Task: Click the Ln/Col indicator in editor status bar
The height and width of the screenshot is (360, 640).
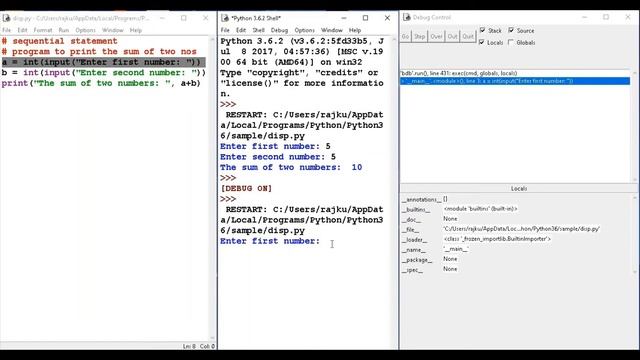Action: tap(198, 346)
